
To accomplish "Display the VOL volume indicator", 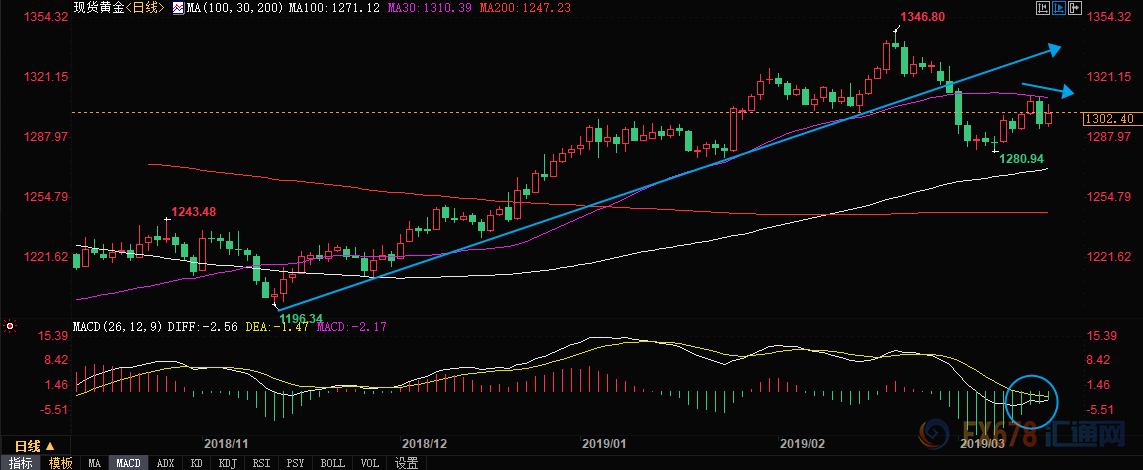I will click(369, 463).
